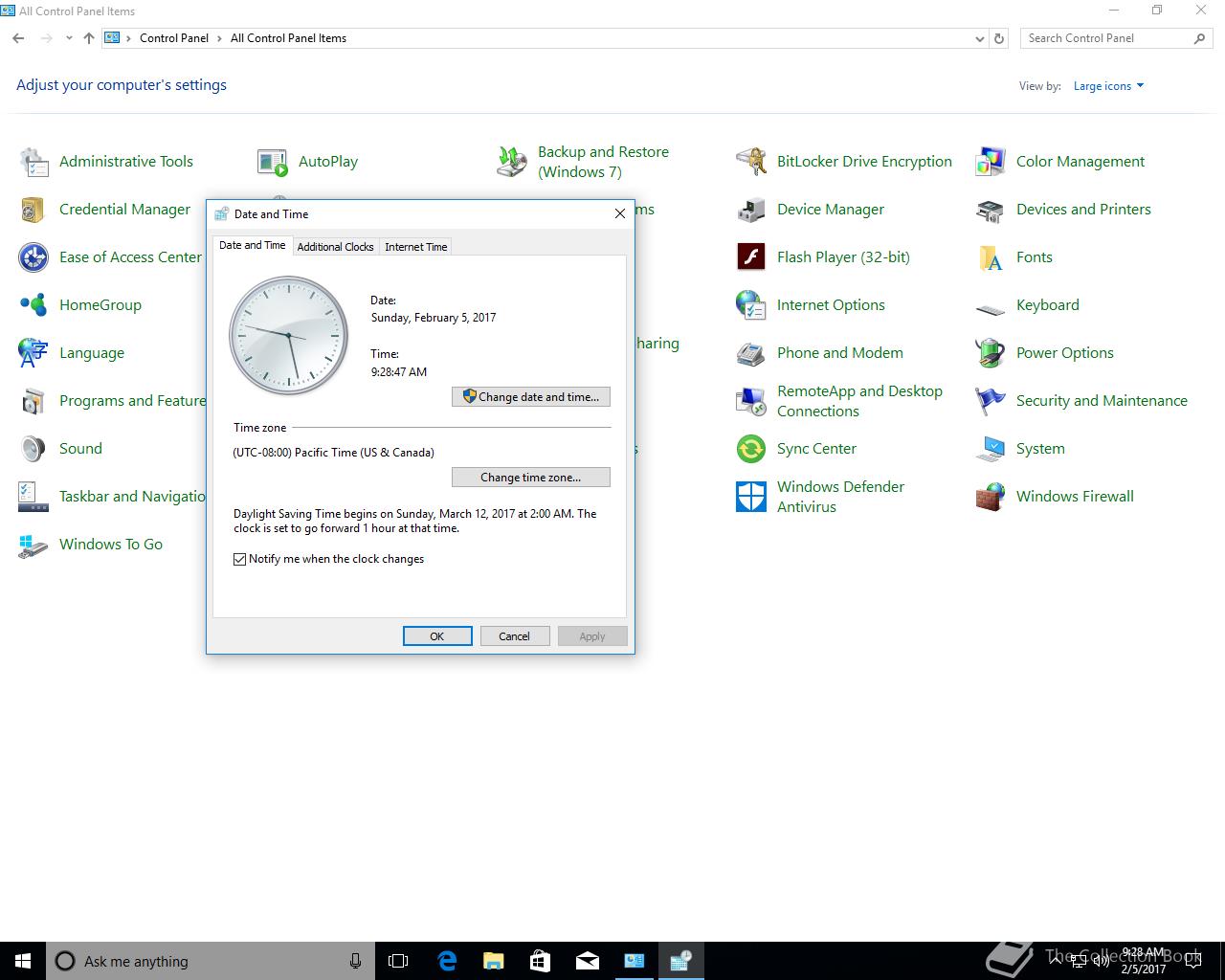Viewport: 1225px width, 980px height.
Task: Click the Control Panel breadcrumb
Action: (x=174, y=38)
